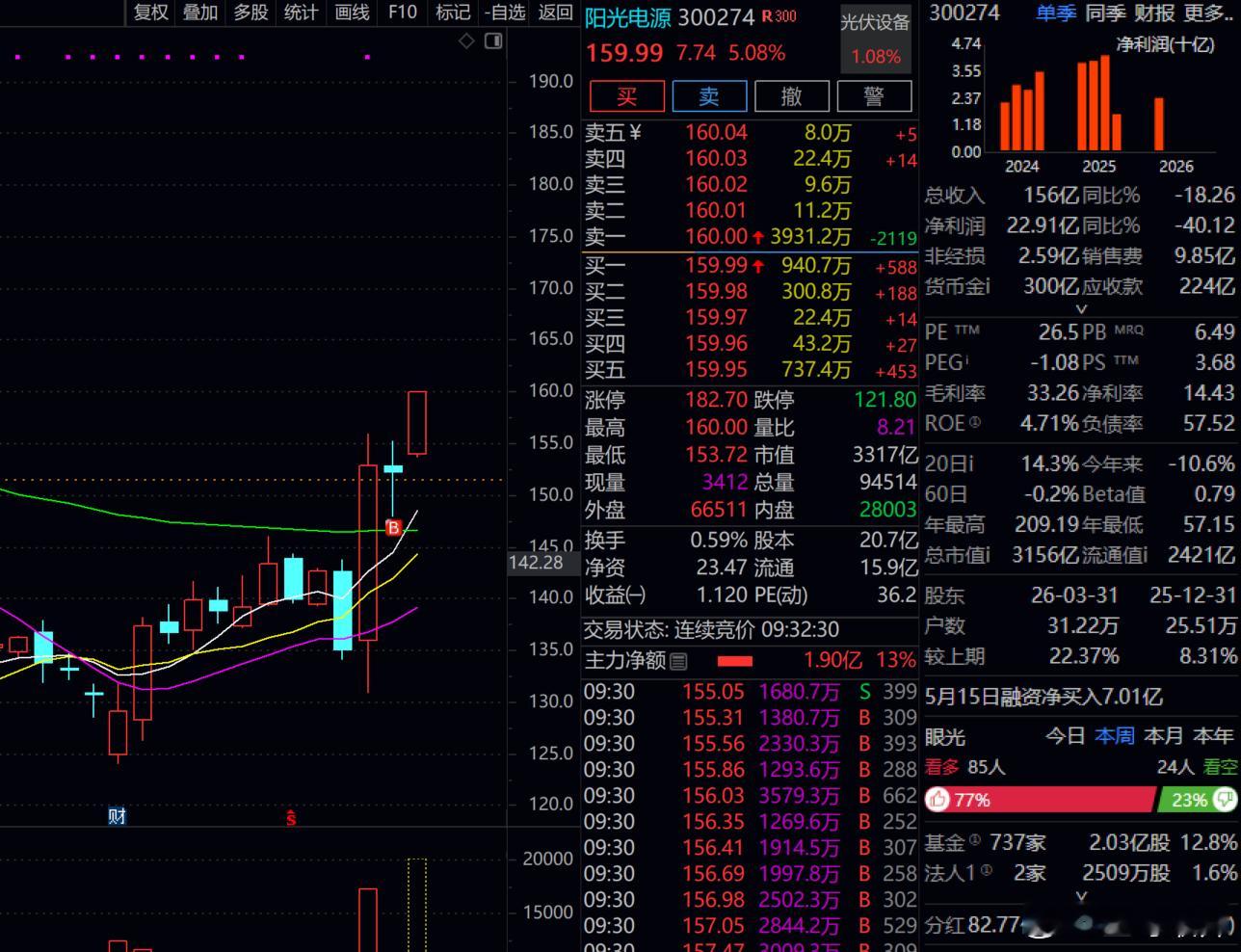This screenshot has height=952, width=1241.
Task: Expand the chevron below the 基金 rows
Action: 1081,897
